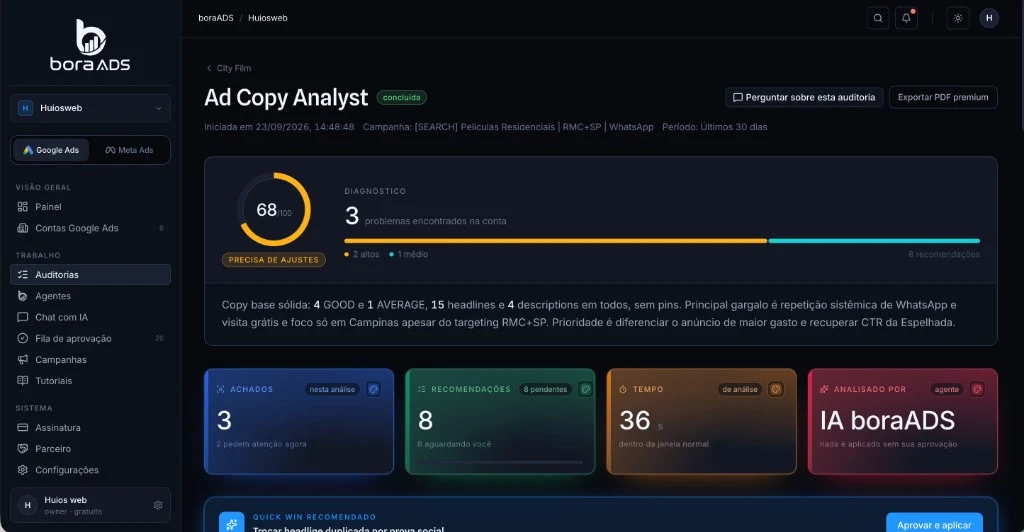
Task: Open Fila de aprovação
Action: [x=90, y=339]
